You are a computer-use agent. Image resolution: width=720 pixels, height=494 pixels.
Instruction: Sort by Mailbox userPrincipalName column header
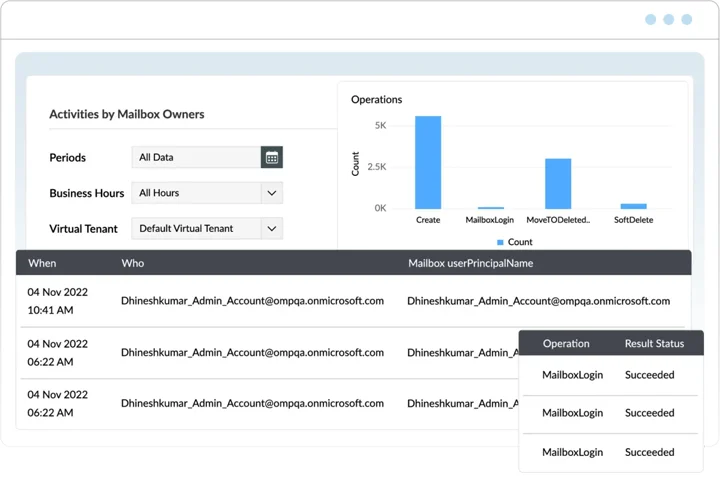click(471, 263)
